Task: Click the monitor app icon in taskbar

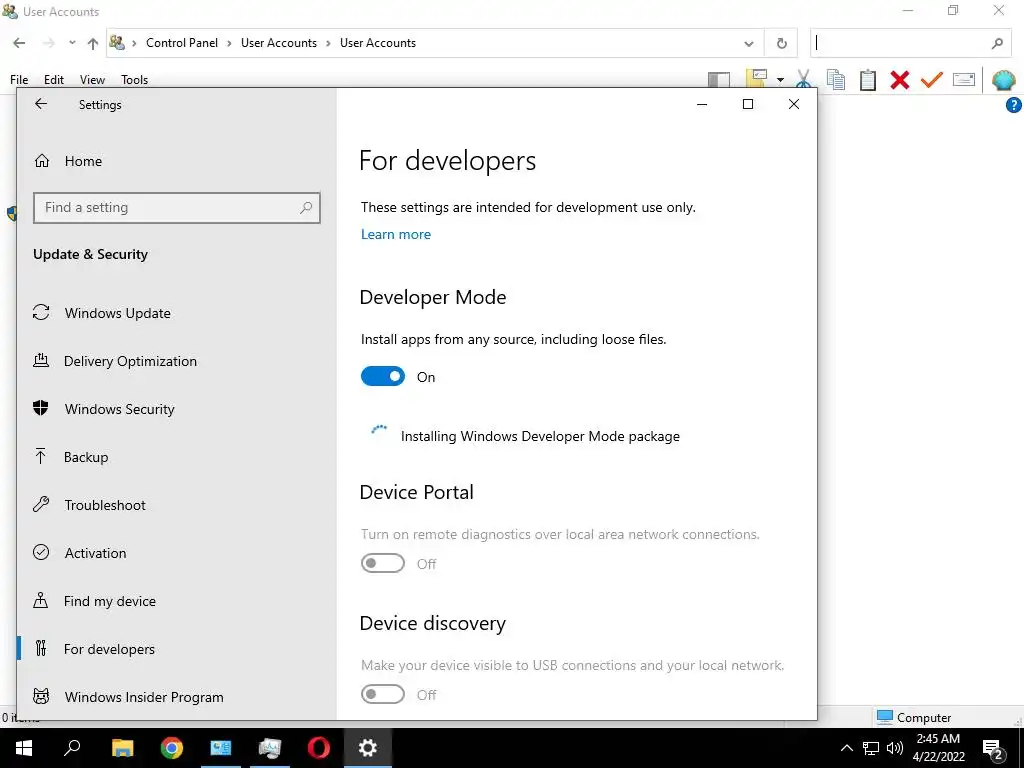Action: [x=270, y=748]
